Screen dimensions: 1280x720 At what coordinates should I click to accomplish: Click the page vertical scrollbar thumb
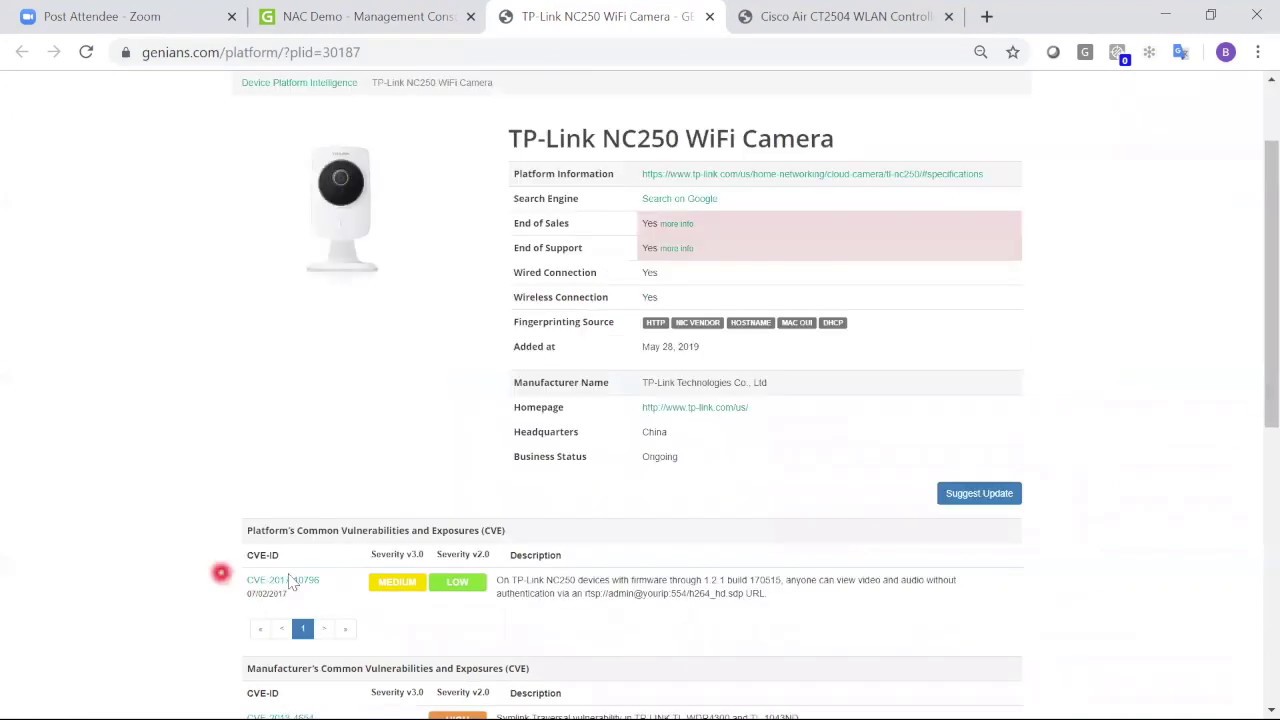tap(1271, 285)
